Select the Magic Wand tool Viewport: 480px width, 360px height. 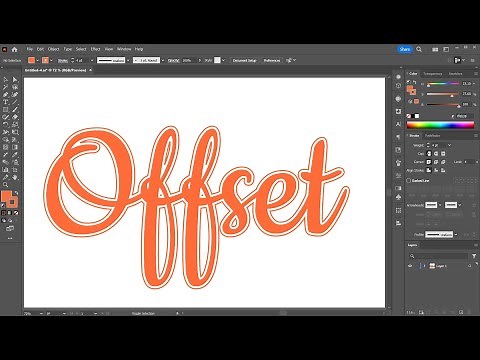[x=6, y=87]
